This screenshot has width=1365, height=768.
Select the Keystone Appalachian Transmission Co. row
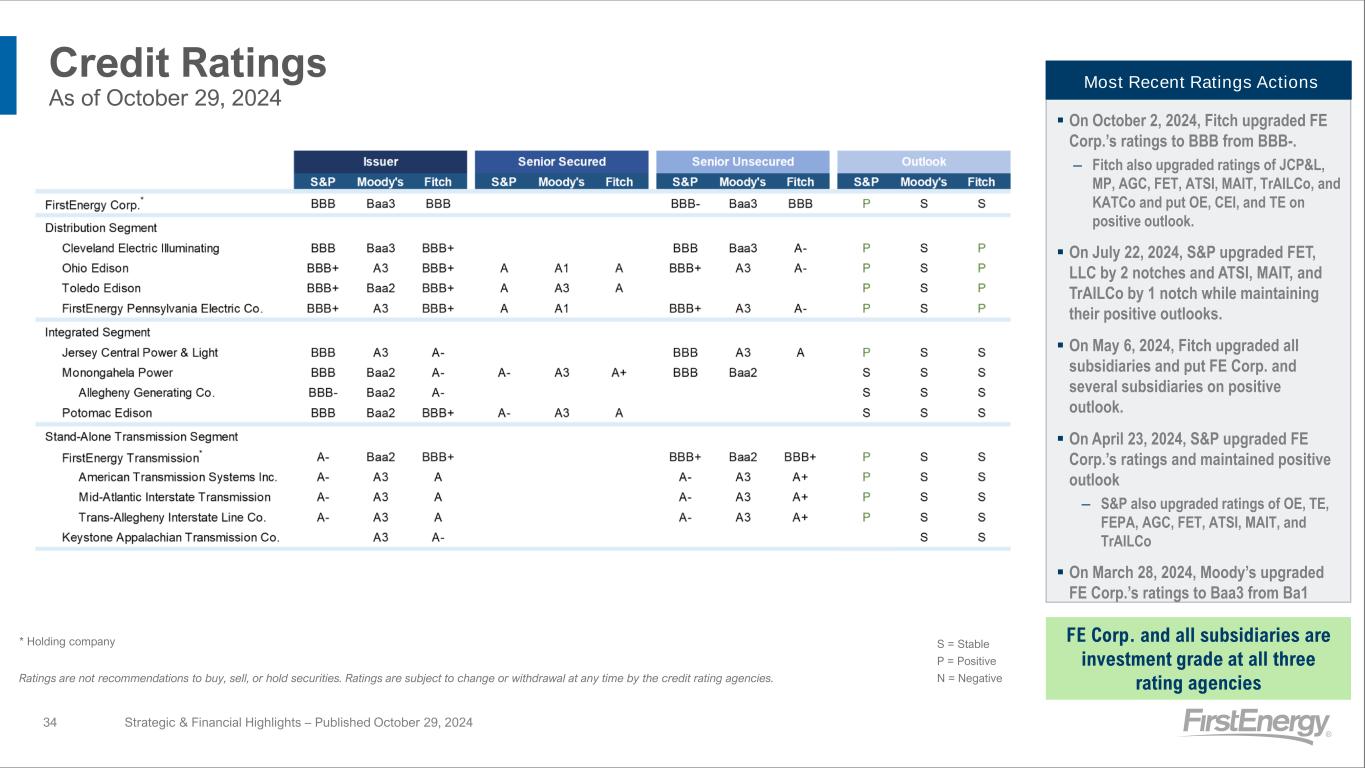170,537
